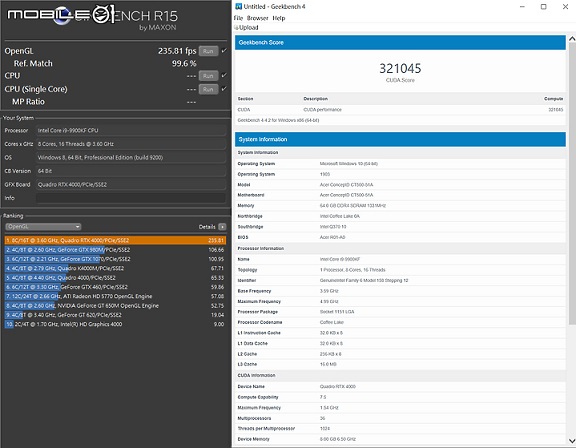
Task: Run the OpenGL benchmark in Cinebench
Action: [208, 51]
